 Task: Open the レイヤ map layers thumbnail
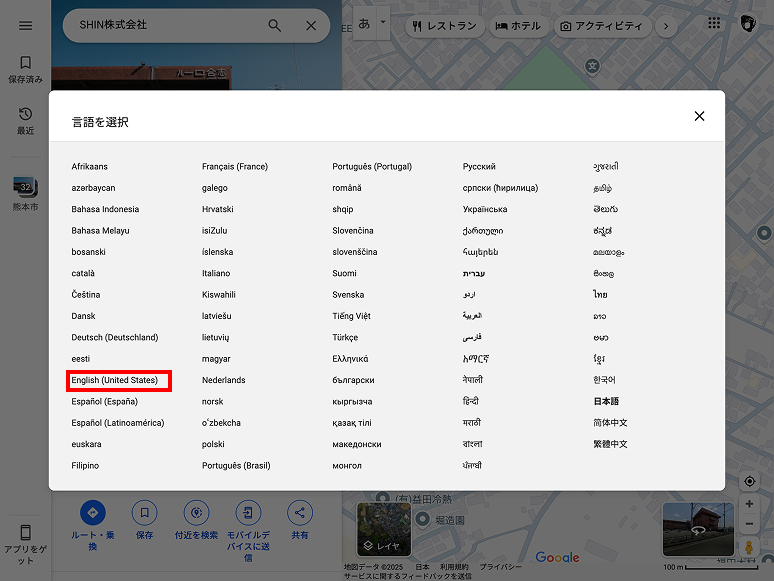point(384,530)
